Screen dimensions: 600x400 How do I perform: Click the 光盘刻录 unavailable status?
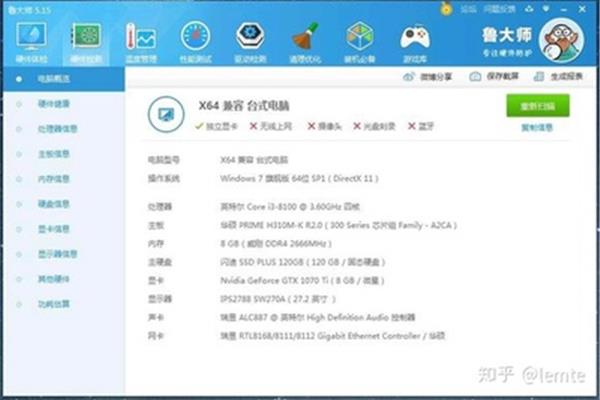click(x=374, y=126)
